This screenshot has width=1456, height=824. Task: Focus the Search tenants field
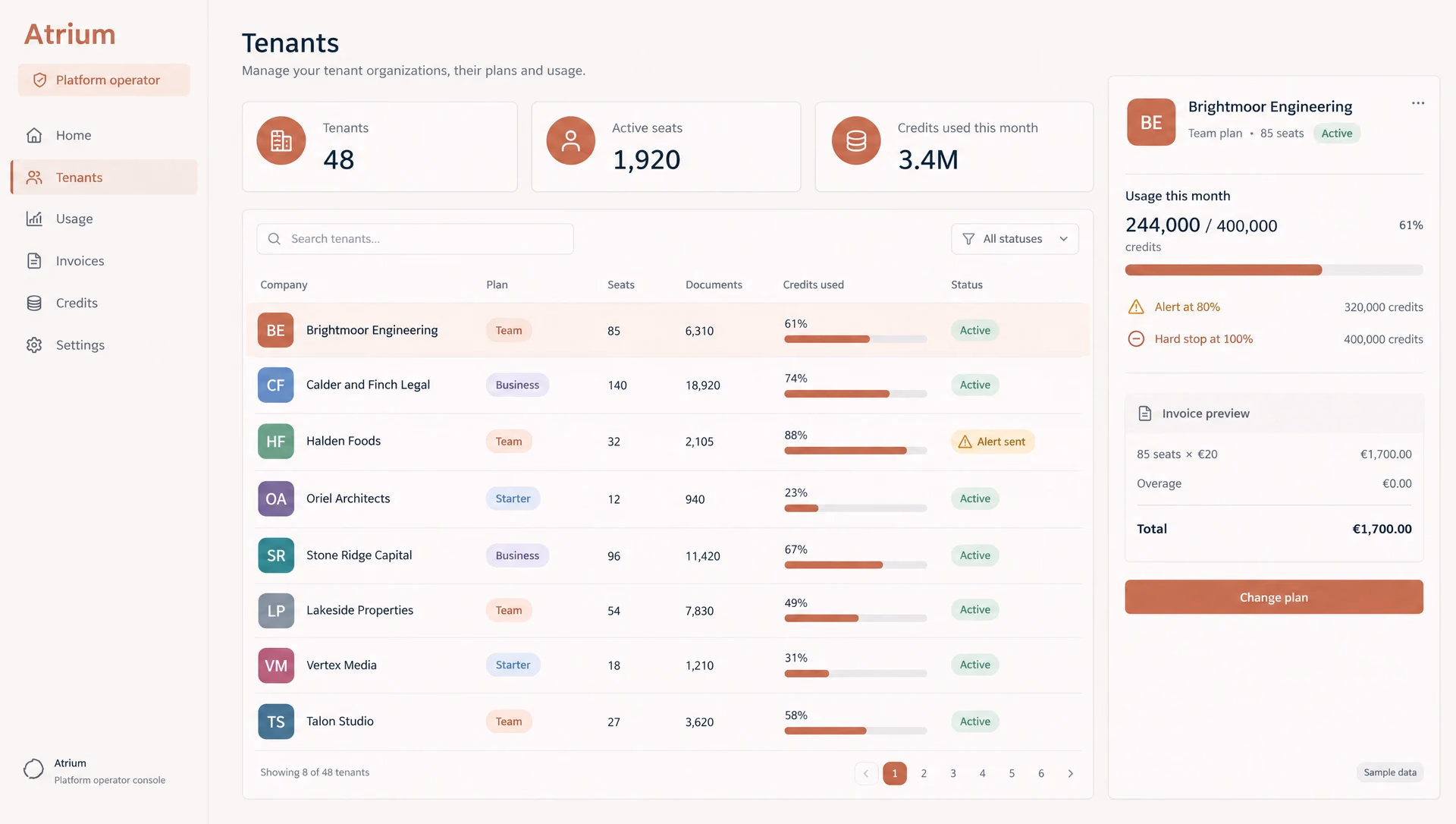tap(415, 239)
